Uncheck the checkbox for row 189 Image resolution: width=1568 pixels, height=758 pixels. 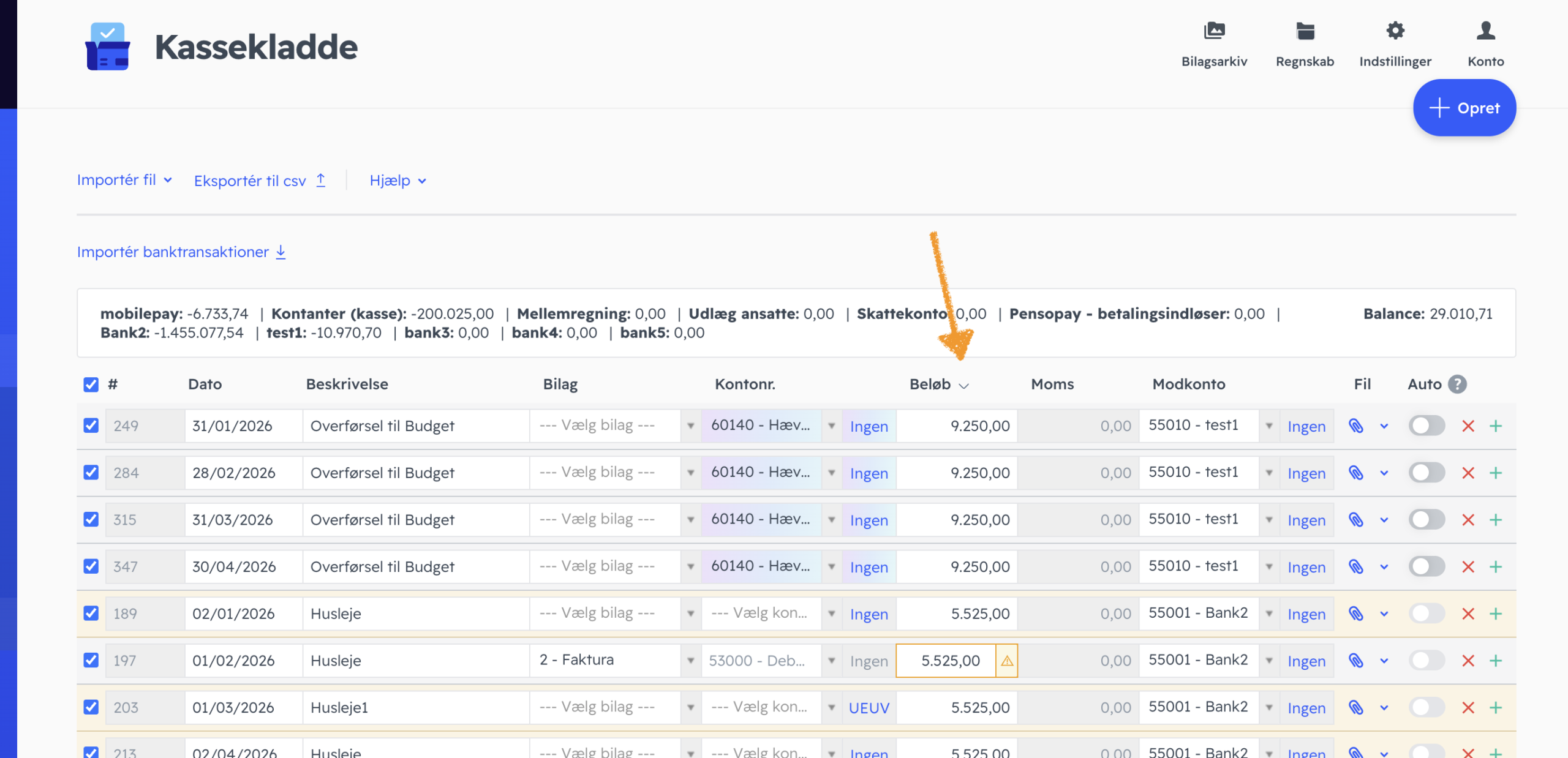[x=91, y=613]
